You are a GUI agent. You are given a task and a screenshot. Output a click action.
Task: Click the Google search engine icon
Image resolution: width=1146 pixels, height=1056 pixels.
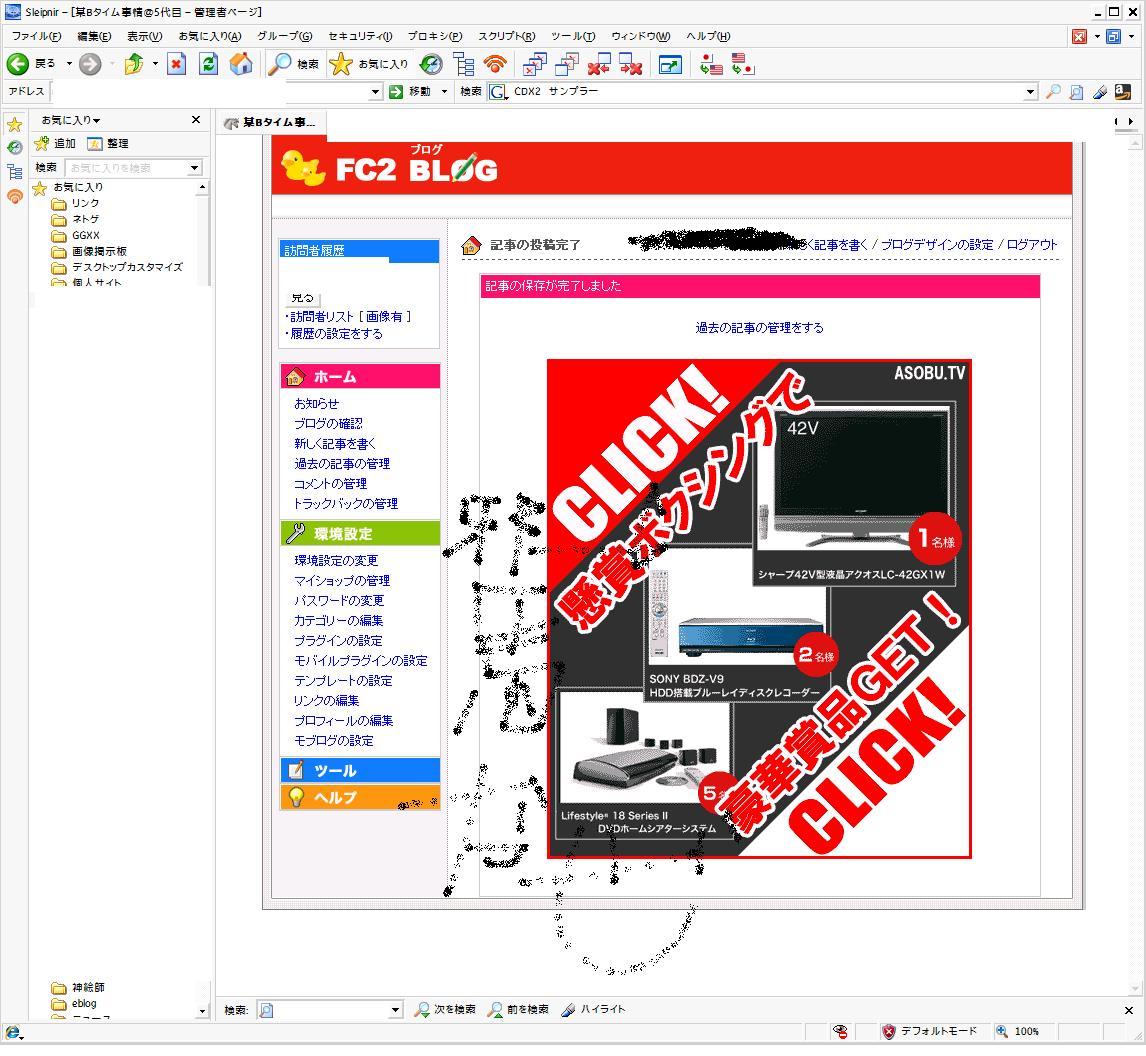pyautogui.click(x=498, y=91)
